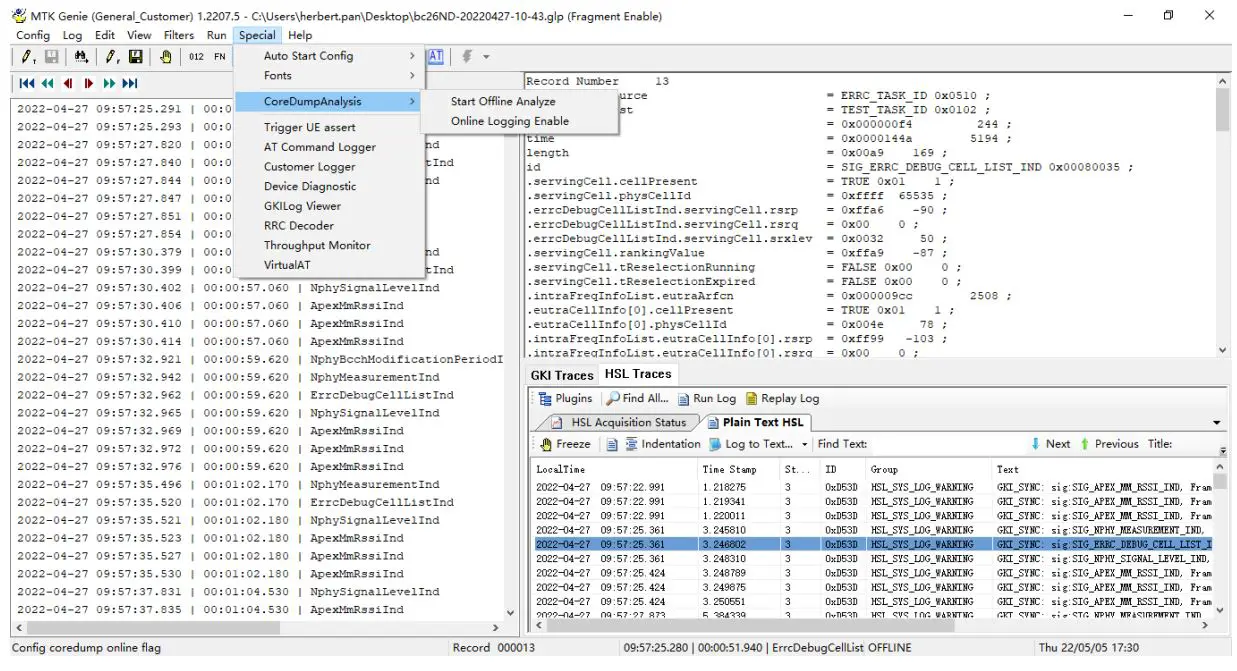
Task: Go to Next found text match
Action: [1050, 444]
